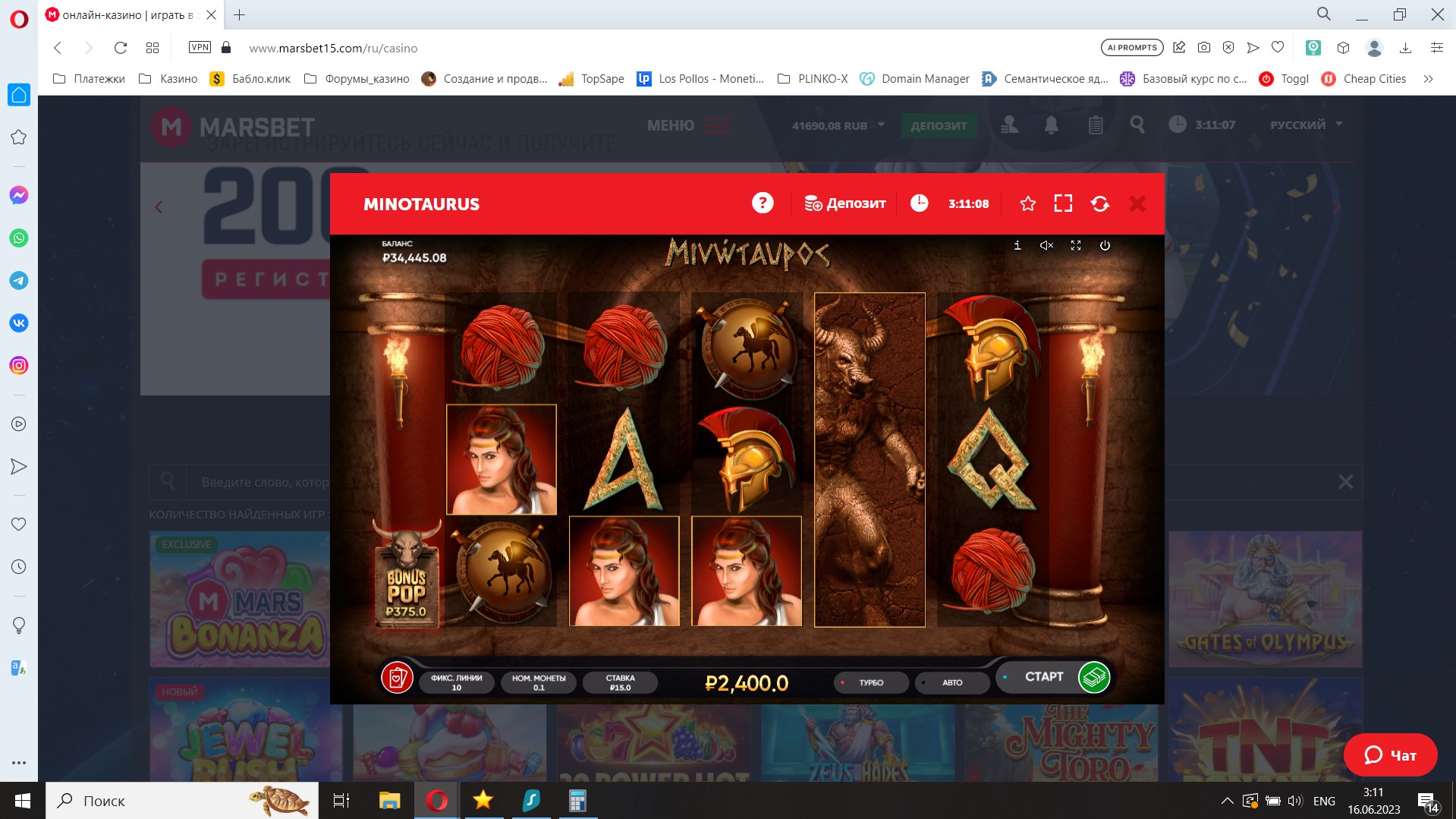Open Facebook Messenger in Opera sidebar
1456x819 pixels.
tap(19, 195)
